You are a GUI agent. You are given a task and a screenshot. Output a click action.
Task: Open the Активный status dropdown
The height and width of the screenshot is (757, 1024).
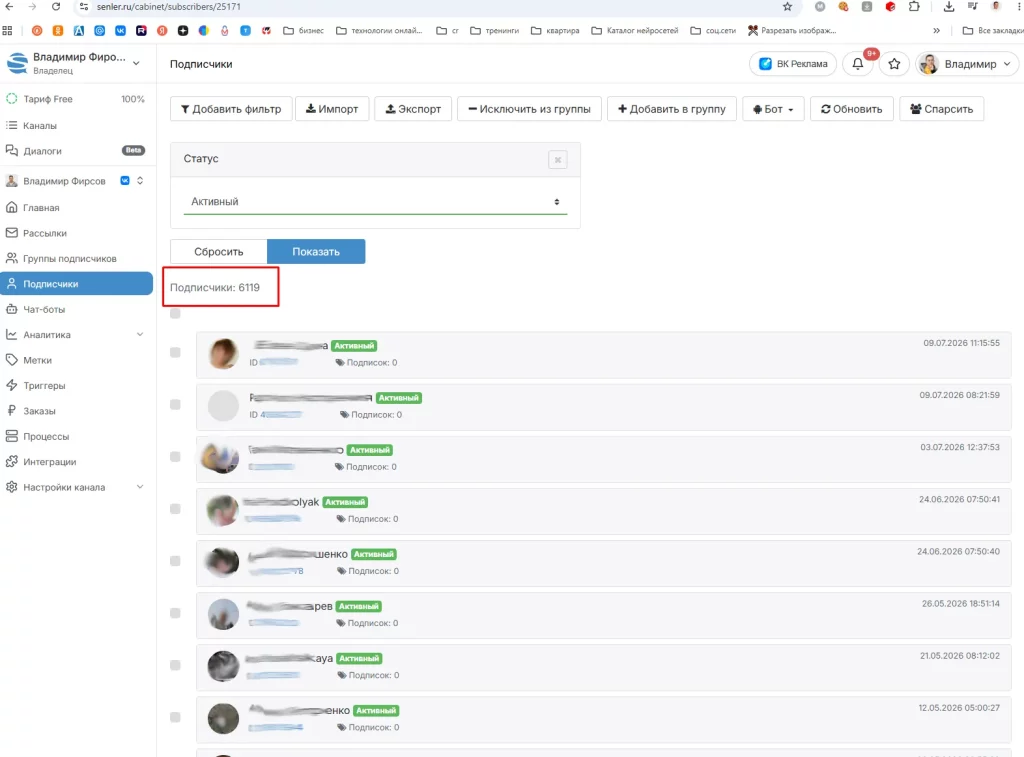(x=375, y=202)
